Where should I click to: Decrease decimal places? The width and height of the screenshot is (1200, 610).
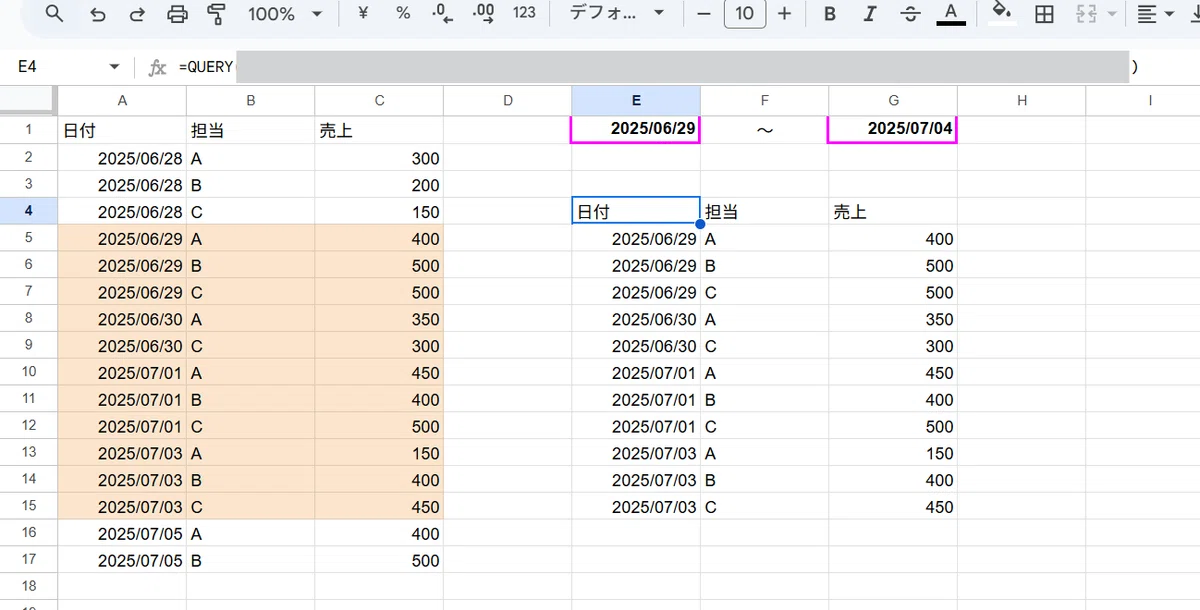click(x=442, y=14)
